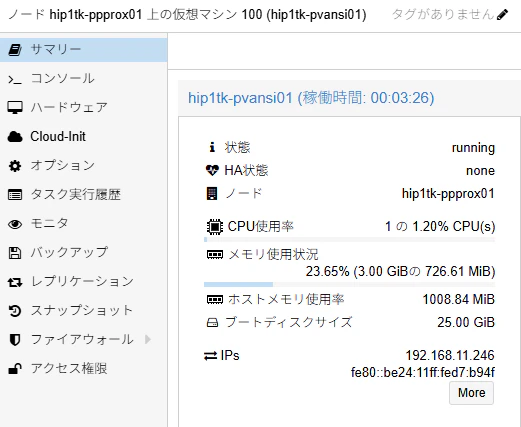Viewport: 521px width, 427px height.
Task: Click the IPs label
Action: tap(230, 356)
